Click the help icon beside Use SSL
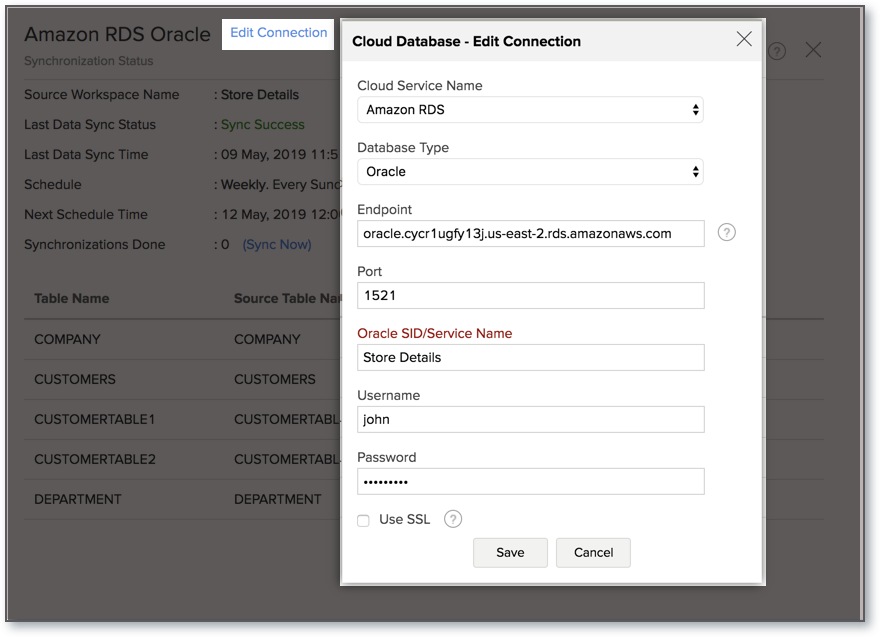880x637 pixels. [x=453, y=519]
